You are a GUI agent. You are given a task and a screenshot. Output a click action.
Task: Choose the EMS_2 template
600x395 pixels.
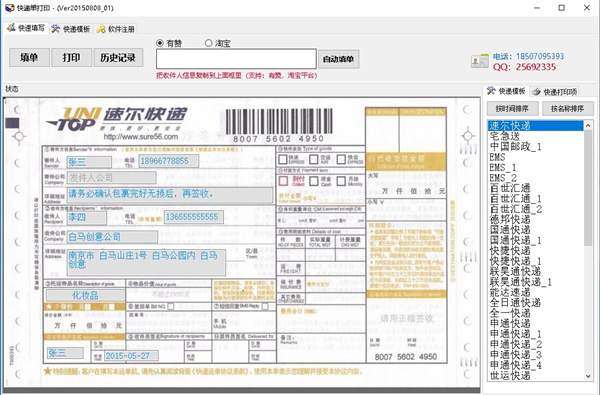pos(536,178)
